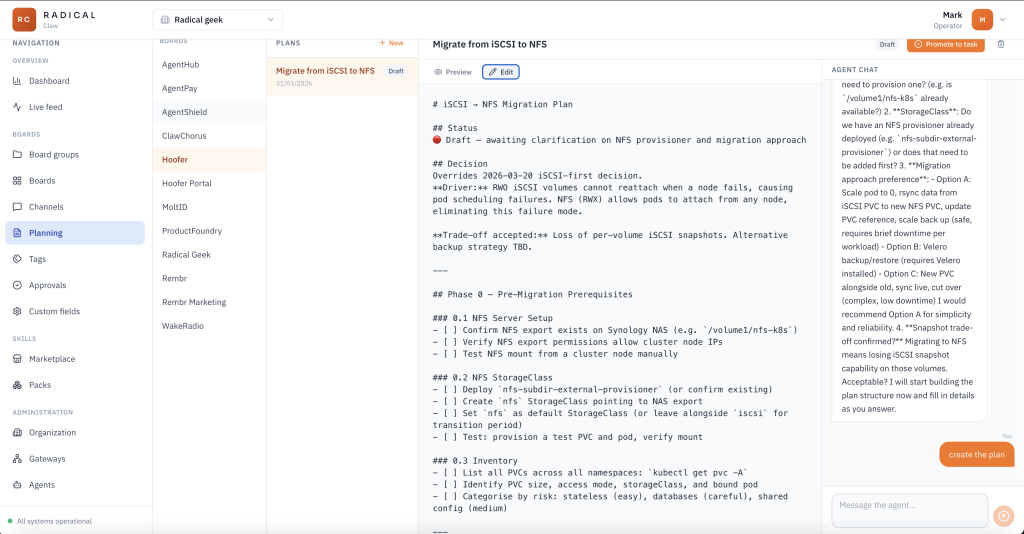This screenshot has width=1024, height=534.
Task: Open Live feed in sidebar
Action: 45,107
